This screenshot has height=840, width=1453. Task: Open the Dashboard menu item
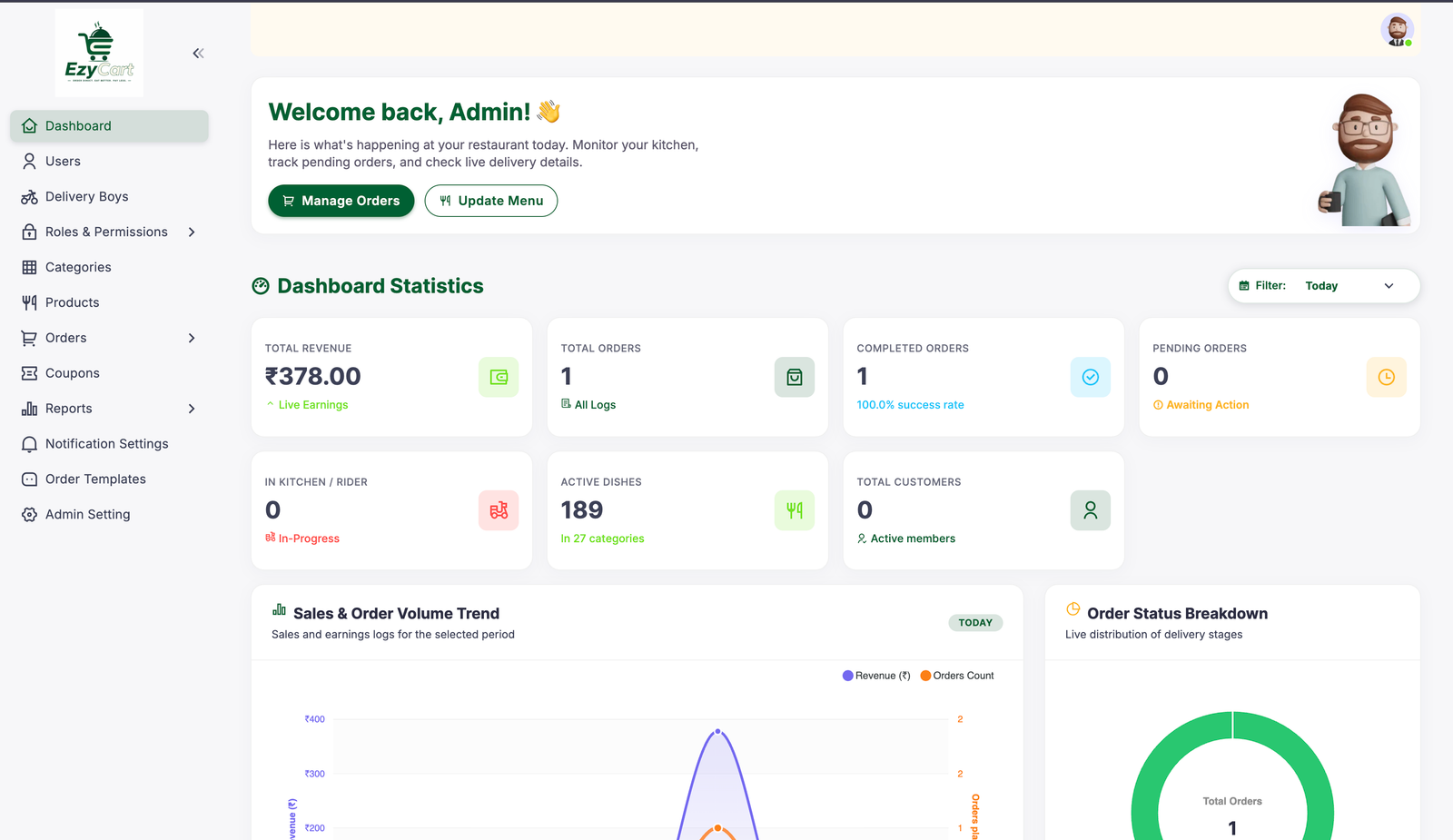110,126
